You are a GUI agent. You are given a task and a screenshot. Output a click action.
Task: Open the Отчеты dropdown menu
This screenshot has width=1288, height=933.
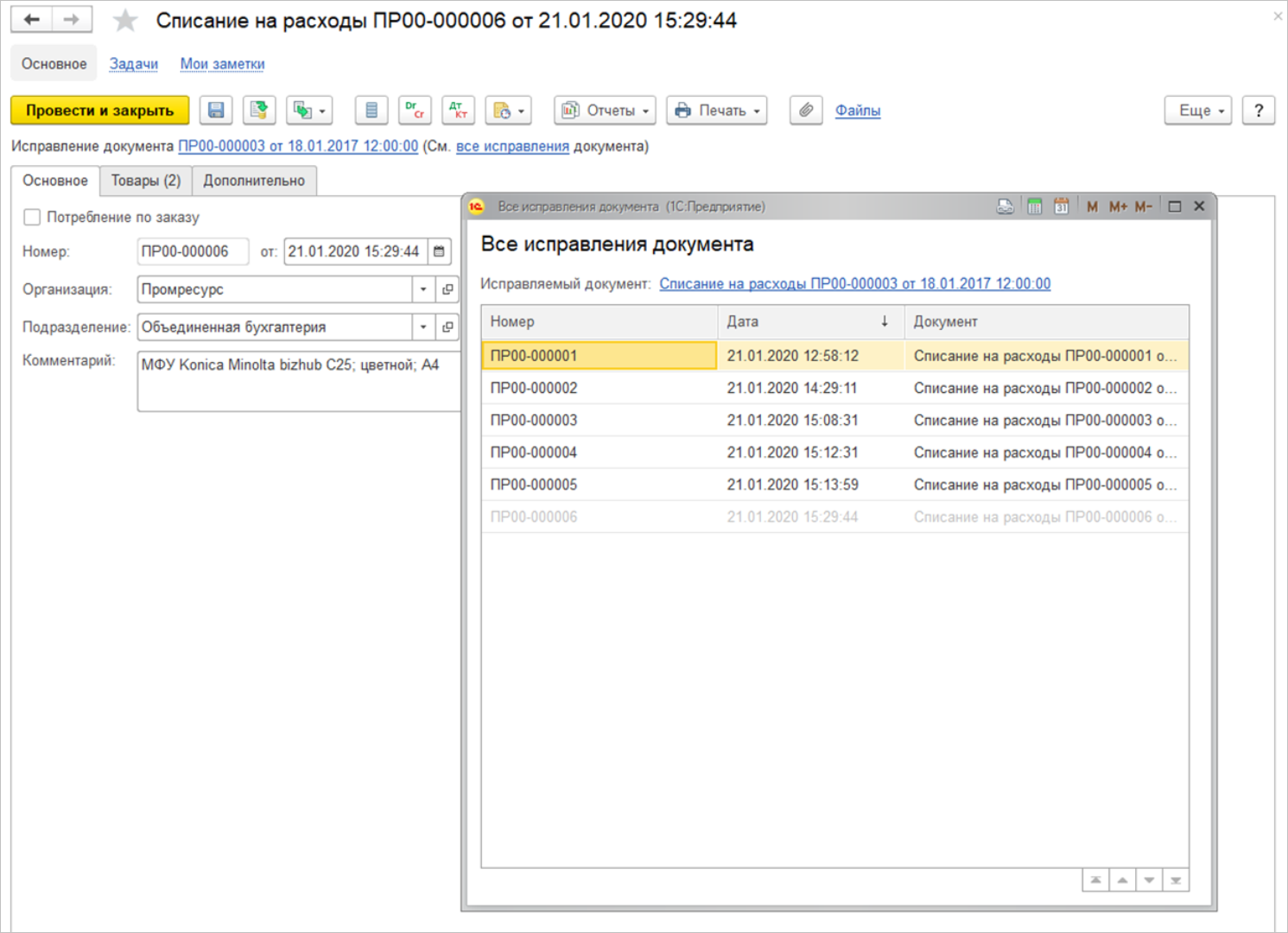point(605,110)
